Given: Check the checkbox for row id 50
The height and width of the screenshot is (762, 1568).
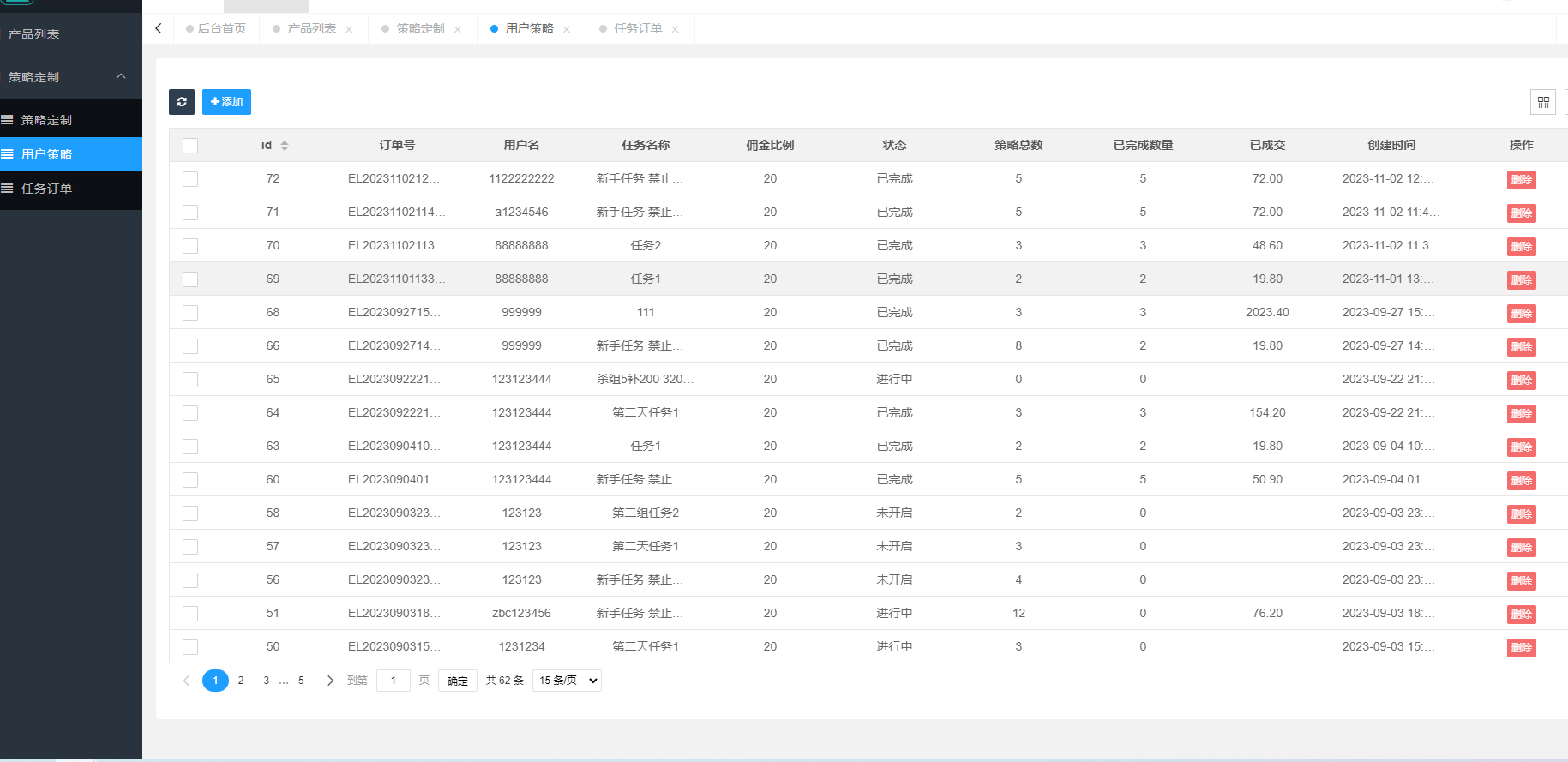Looking at the screenshot, I should click(x=190, y=647).
